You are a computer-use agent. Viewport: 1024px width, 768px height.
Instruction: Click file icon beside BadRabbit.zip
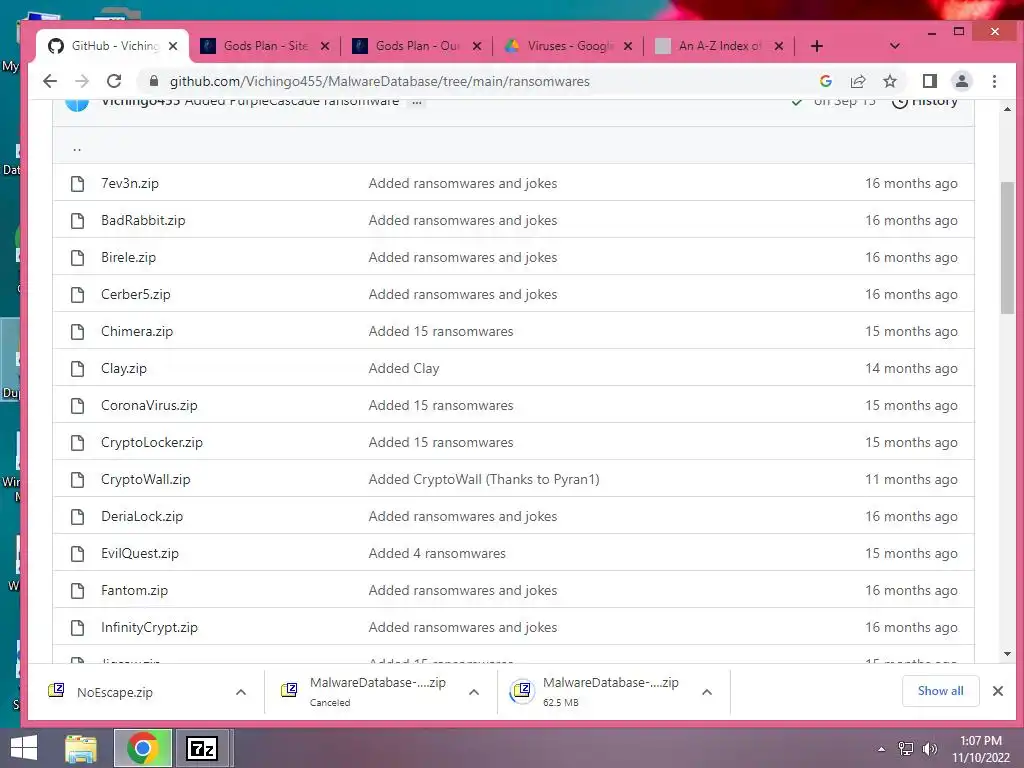click(77, 221)
